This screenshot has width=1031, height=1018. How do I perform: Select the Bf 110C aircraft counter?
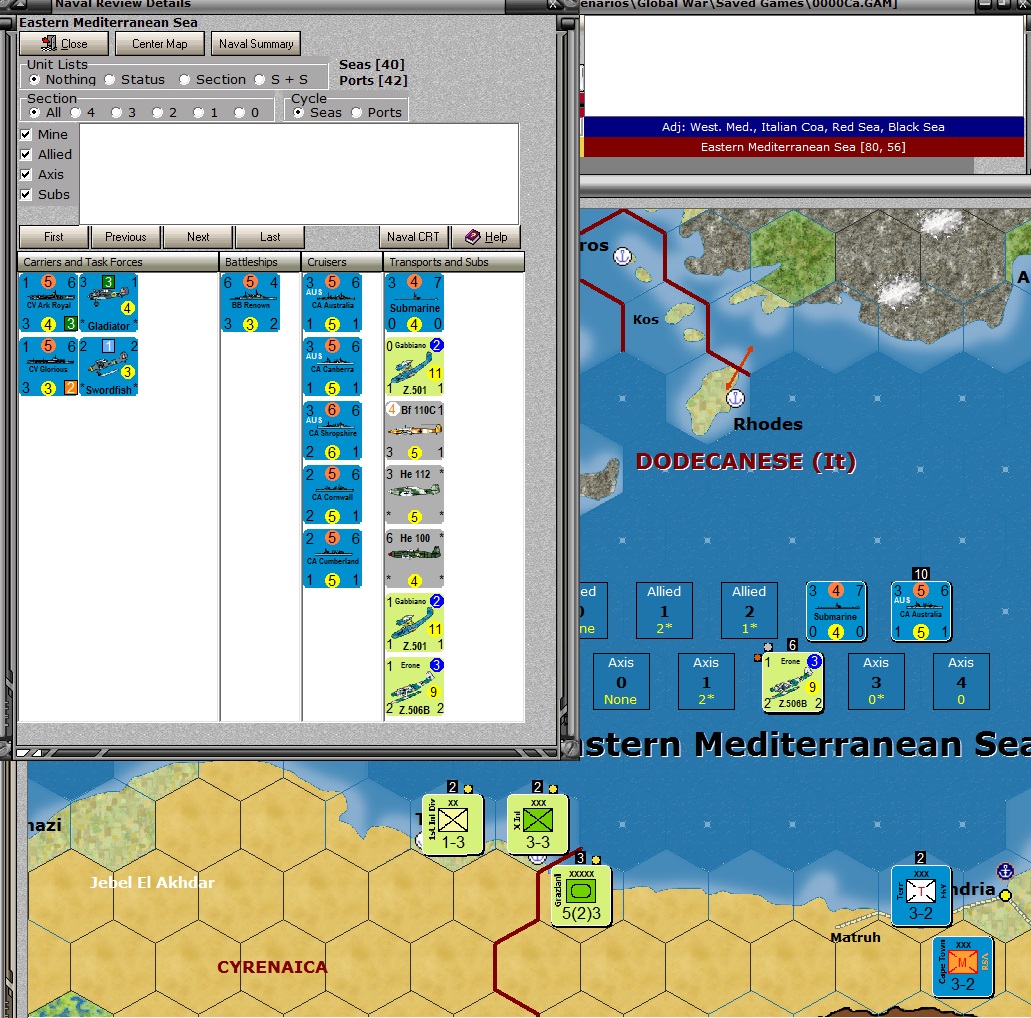(414, 430)
